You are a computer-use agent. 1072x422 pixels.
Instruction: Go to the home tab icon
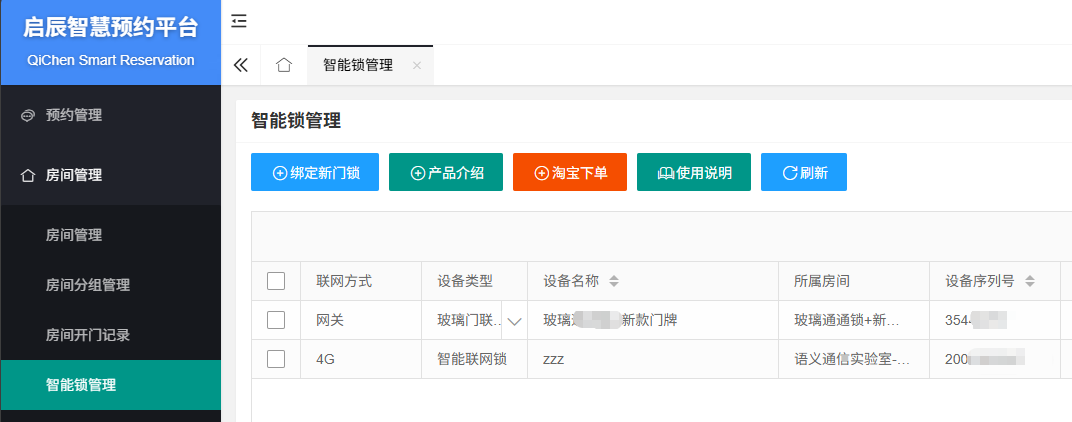click(x=284, y=65)
